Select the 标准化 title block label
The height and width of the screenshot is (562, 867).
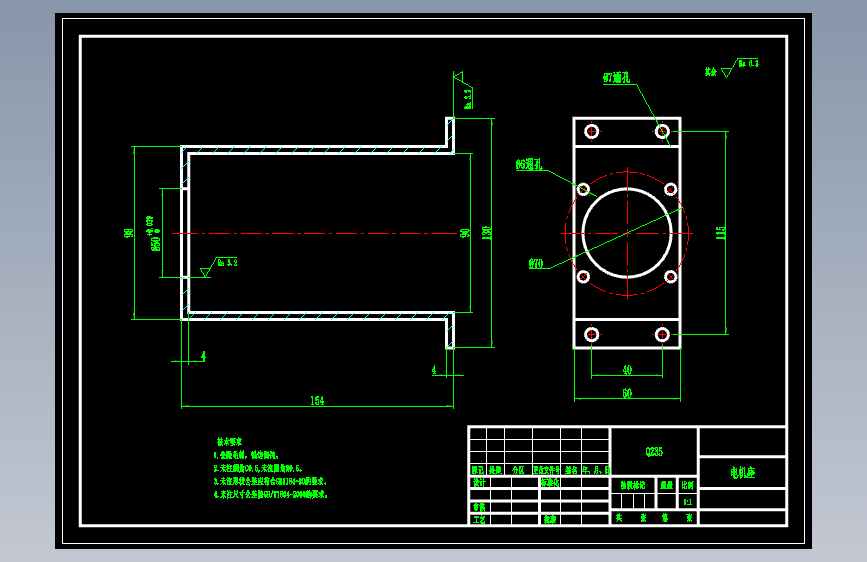550,482
